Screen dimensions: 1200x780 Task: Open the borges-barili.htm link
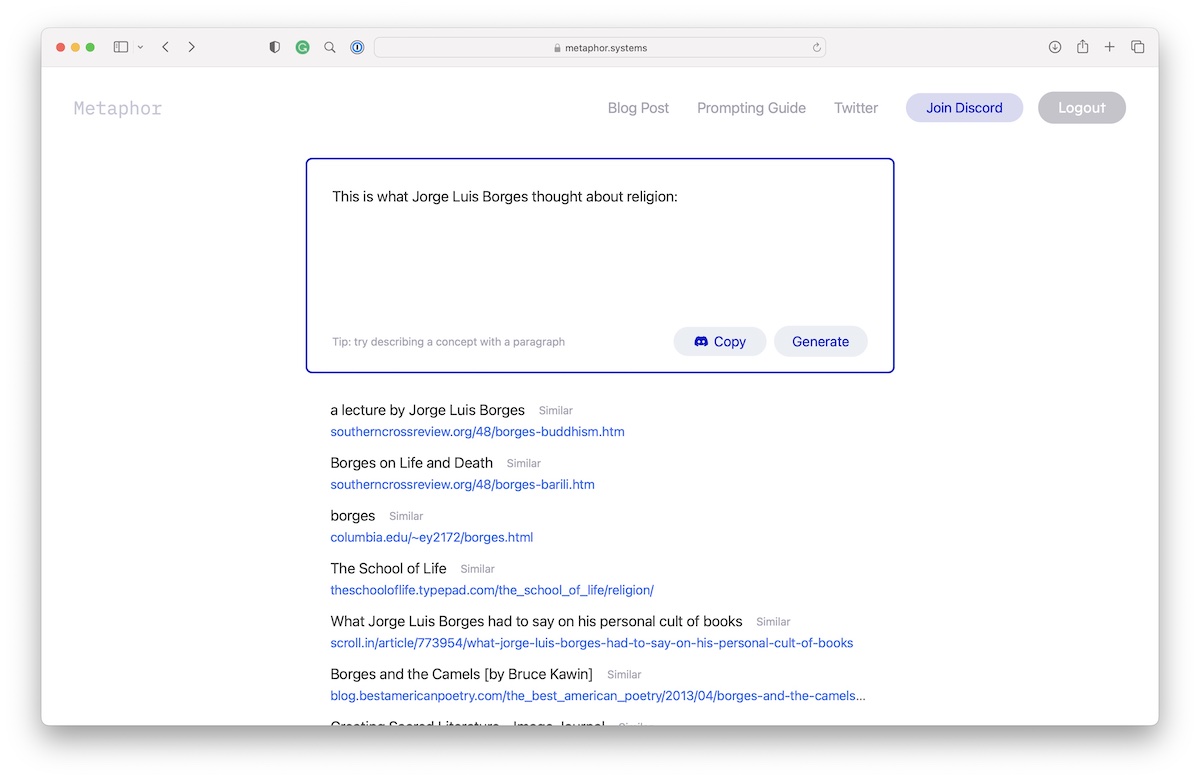(462, 485)
